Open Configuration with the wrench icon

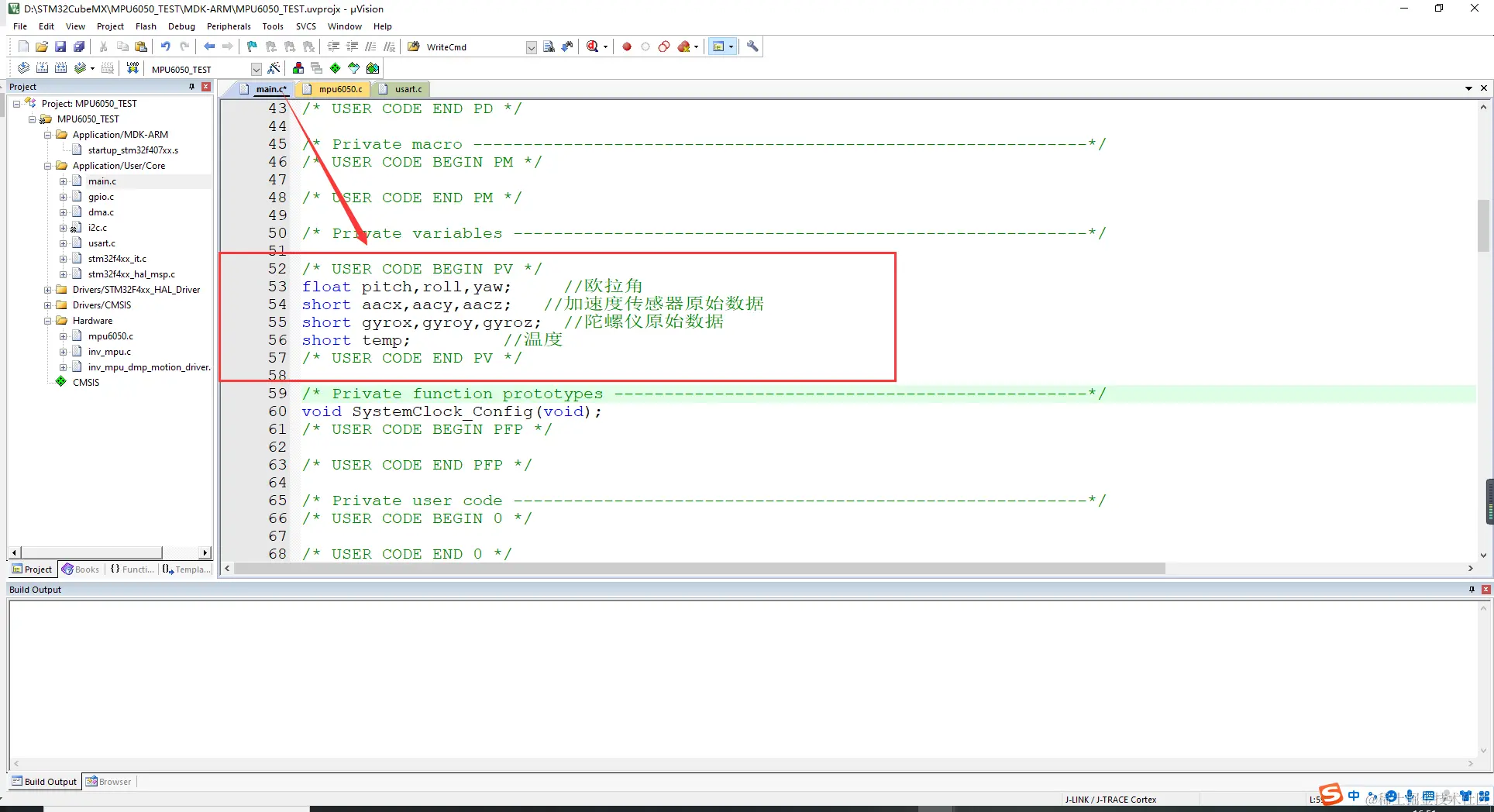point(752,46)
